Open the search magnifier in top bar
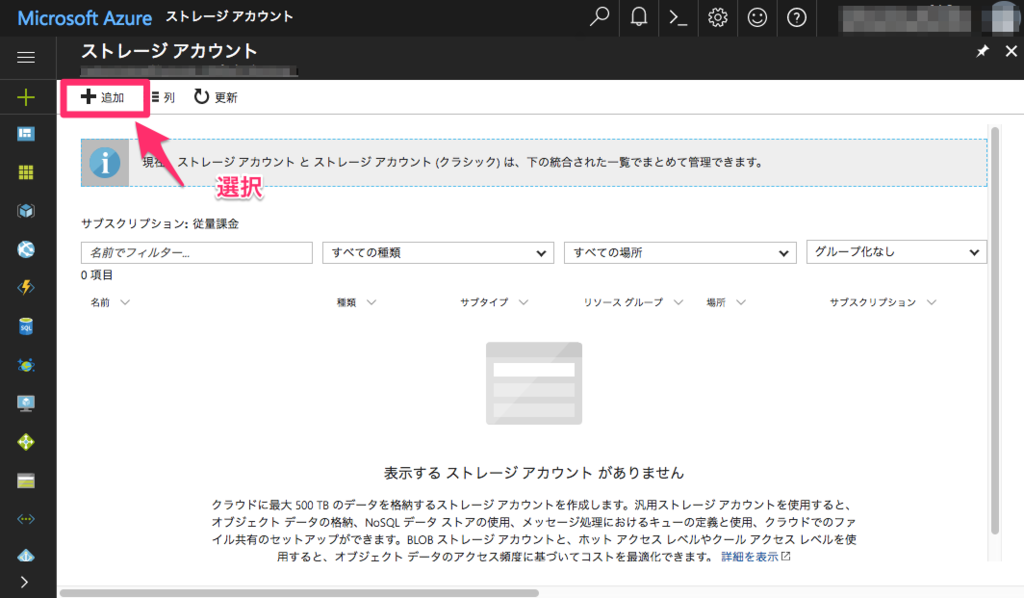This screenshot has width=1024, height=598. click(x=600, y=17)
